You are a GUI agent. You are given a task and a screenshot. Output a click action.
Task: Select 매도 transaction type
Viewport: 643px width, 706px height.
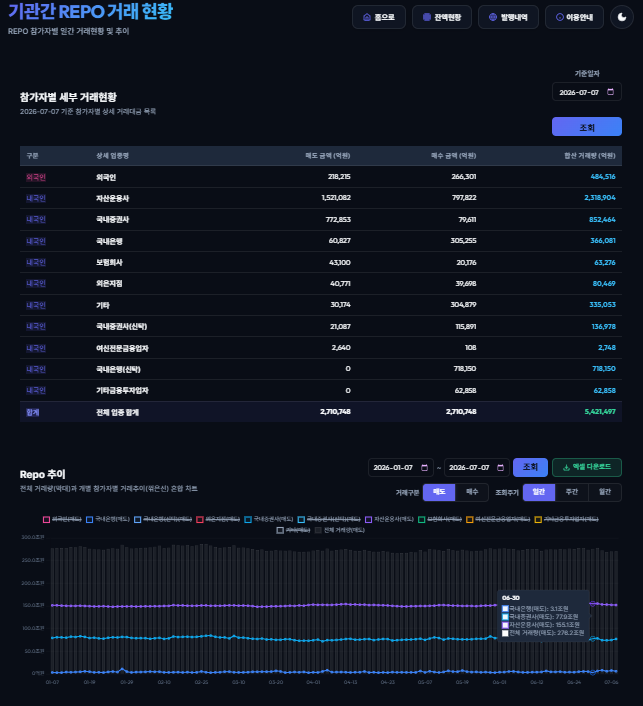pyautogui.click(x=439, y=492)
